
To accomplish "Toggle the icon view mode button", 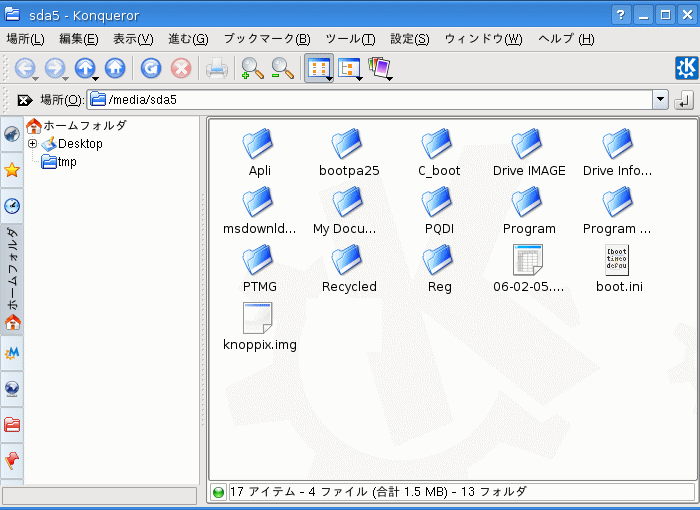I will [x=318, y=68].
